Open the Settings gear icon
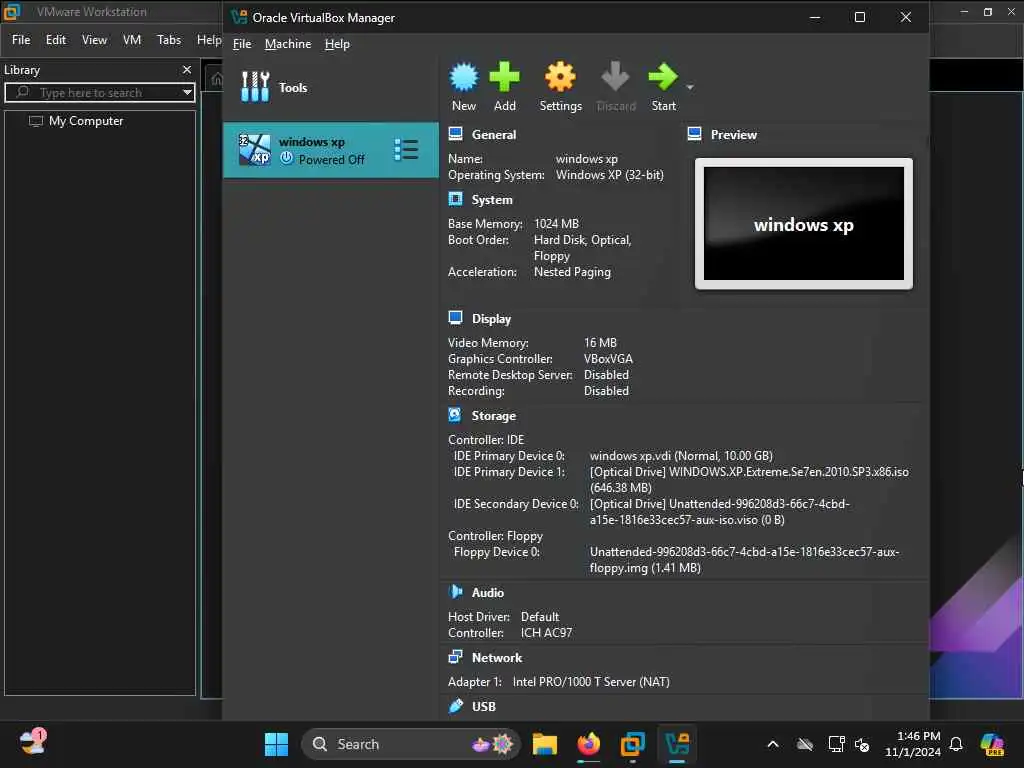The width and height of the screenshot is (1024, 768). coord(560,77)
